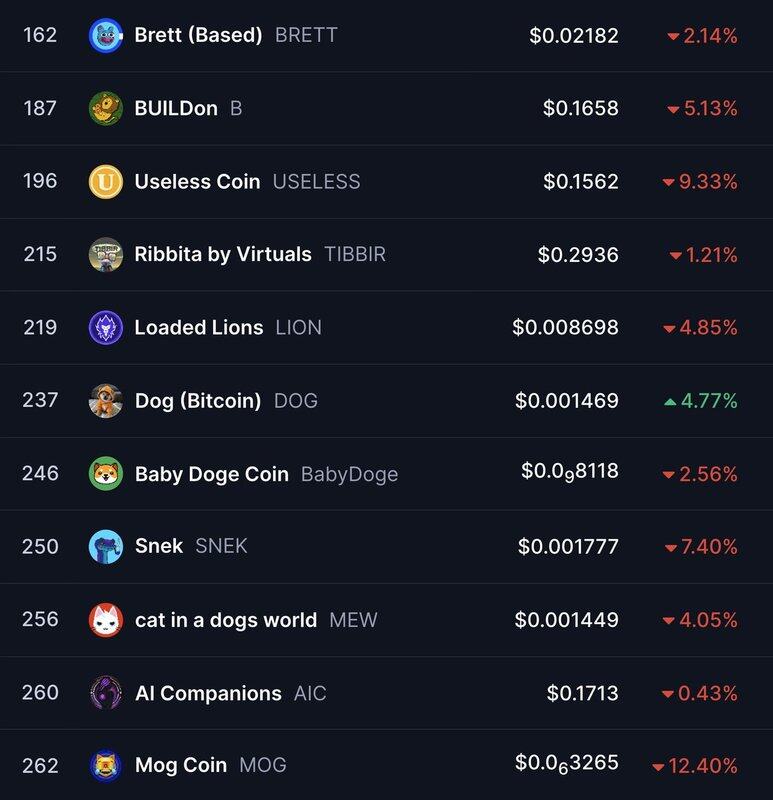Viewport: 773px width, 800px height.
Task: Select the Useless Coin gold icon
Action: click(x=106, y=181)
